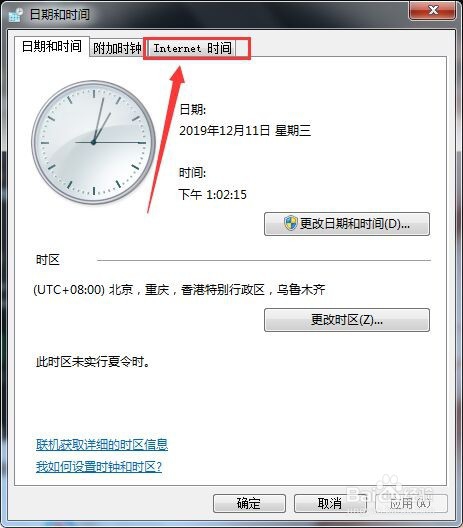The image size is (463, 528).
Task: Click the 此时区未实行夏令时 notice text
Action: [x=93, y=362]
